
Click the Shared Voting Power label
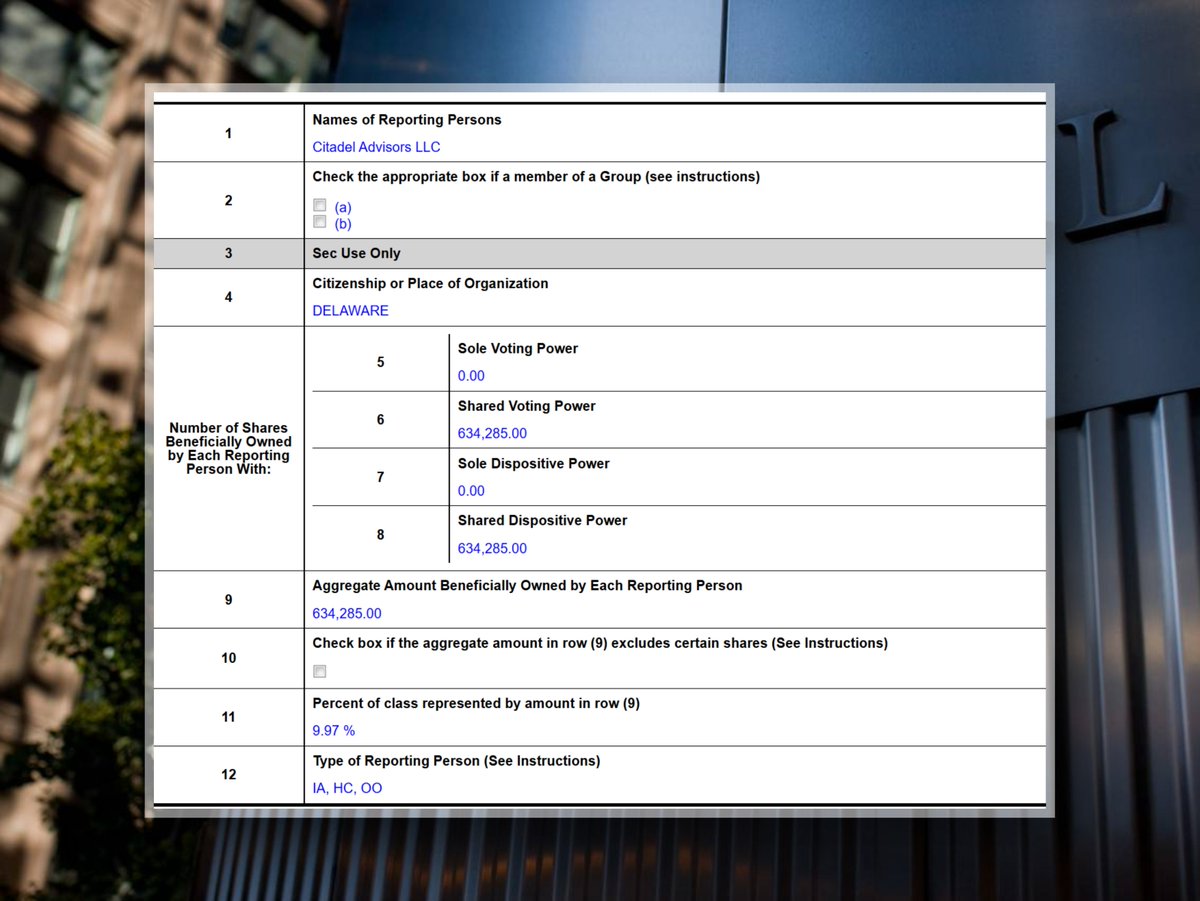click(527, 406)
